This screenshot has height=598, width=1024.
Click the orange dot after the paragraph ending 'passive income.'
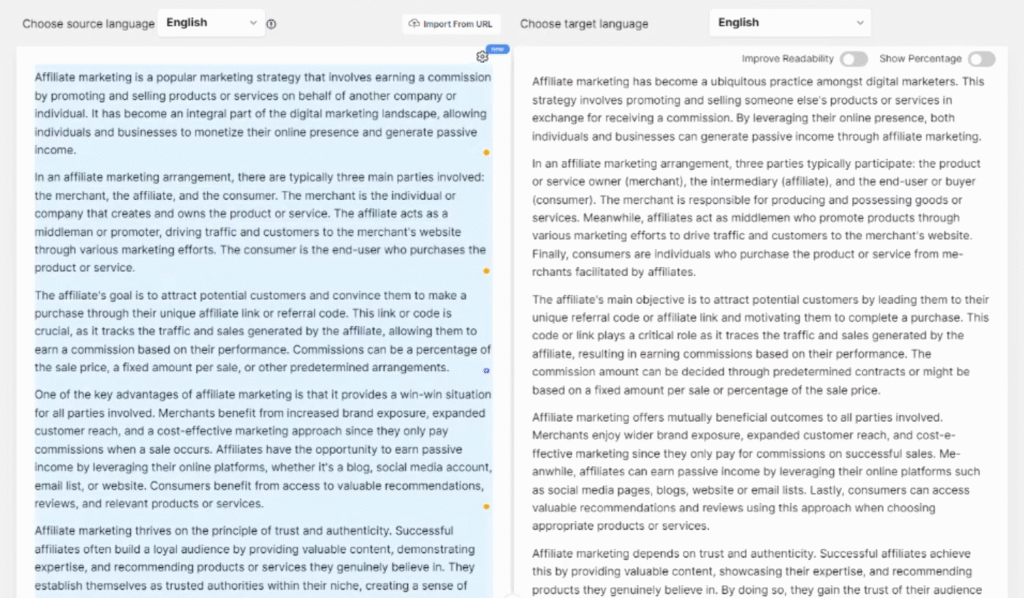point(486,153)
